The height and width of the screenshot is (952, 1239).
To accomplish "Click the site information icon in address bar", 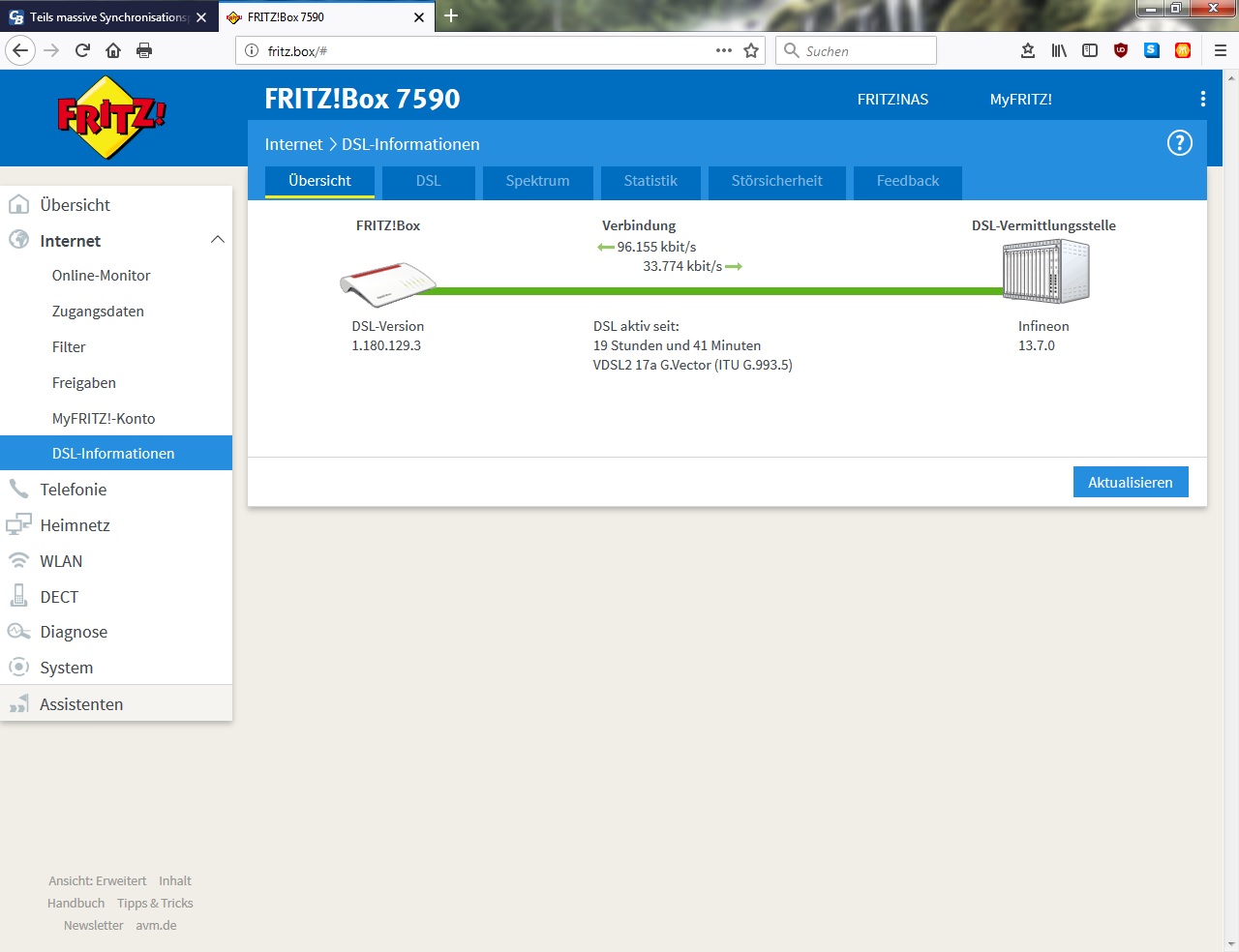I will [251, 50].
